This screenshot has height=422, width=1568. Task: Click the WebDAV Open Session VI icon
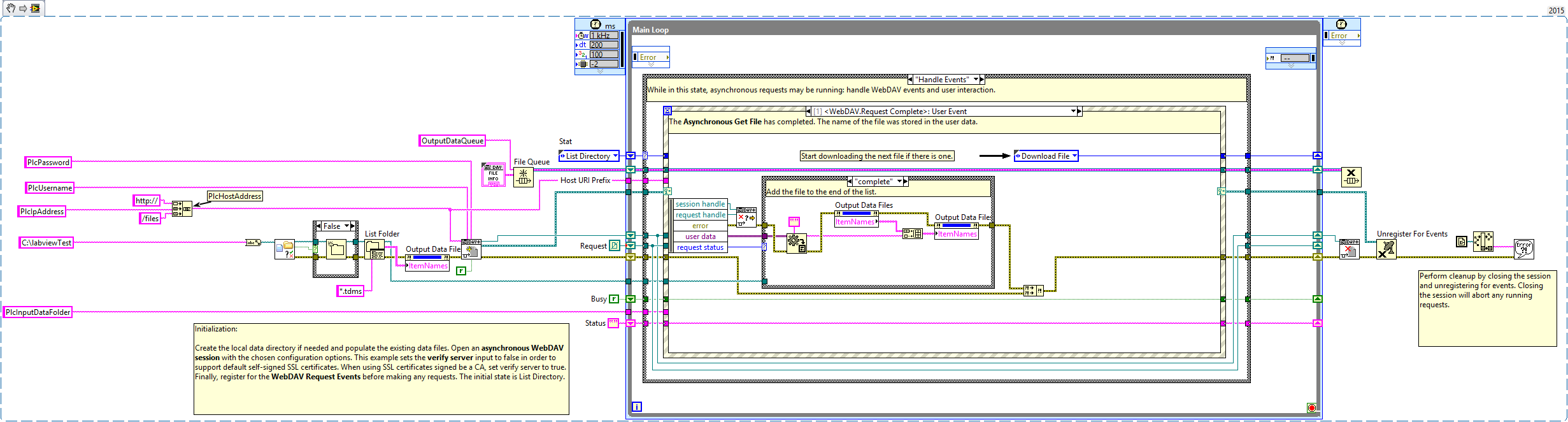pyautogui.click(x=471, y=249)
